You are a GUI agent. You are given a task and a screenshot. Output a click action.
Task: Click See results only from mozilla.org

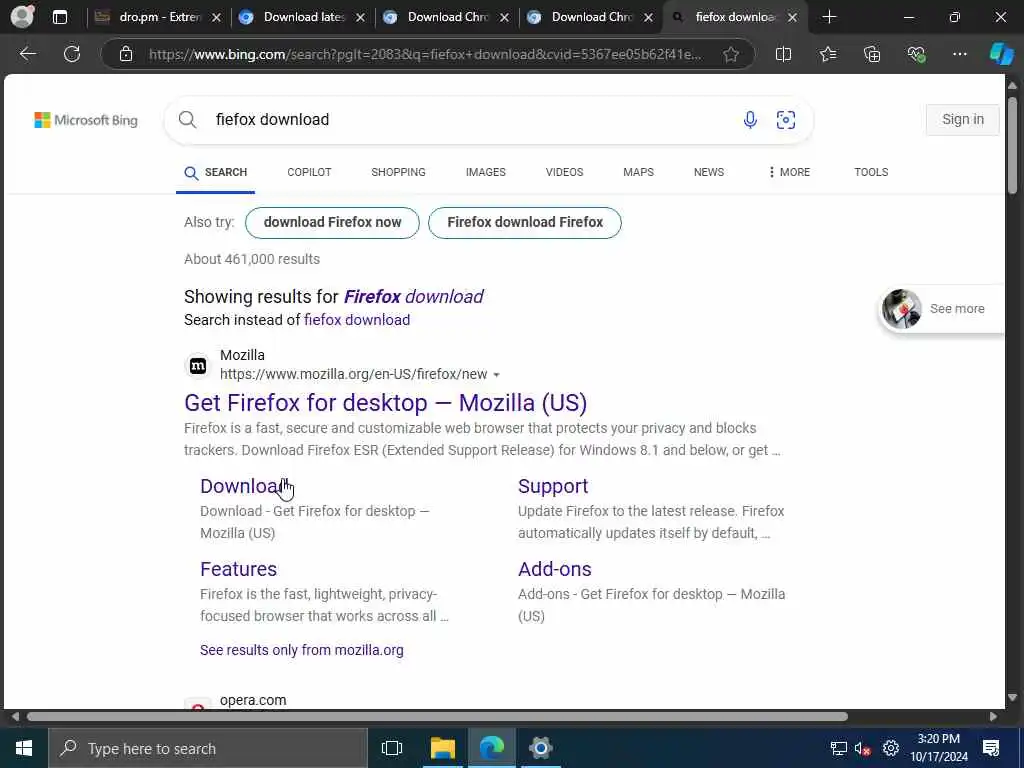click(302, 650)
